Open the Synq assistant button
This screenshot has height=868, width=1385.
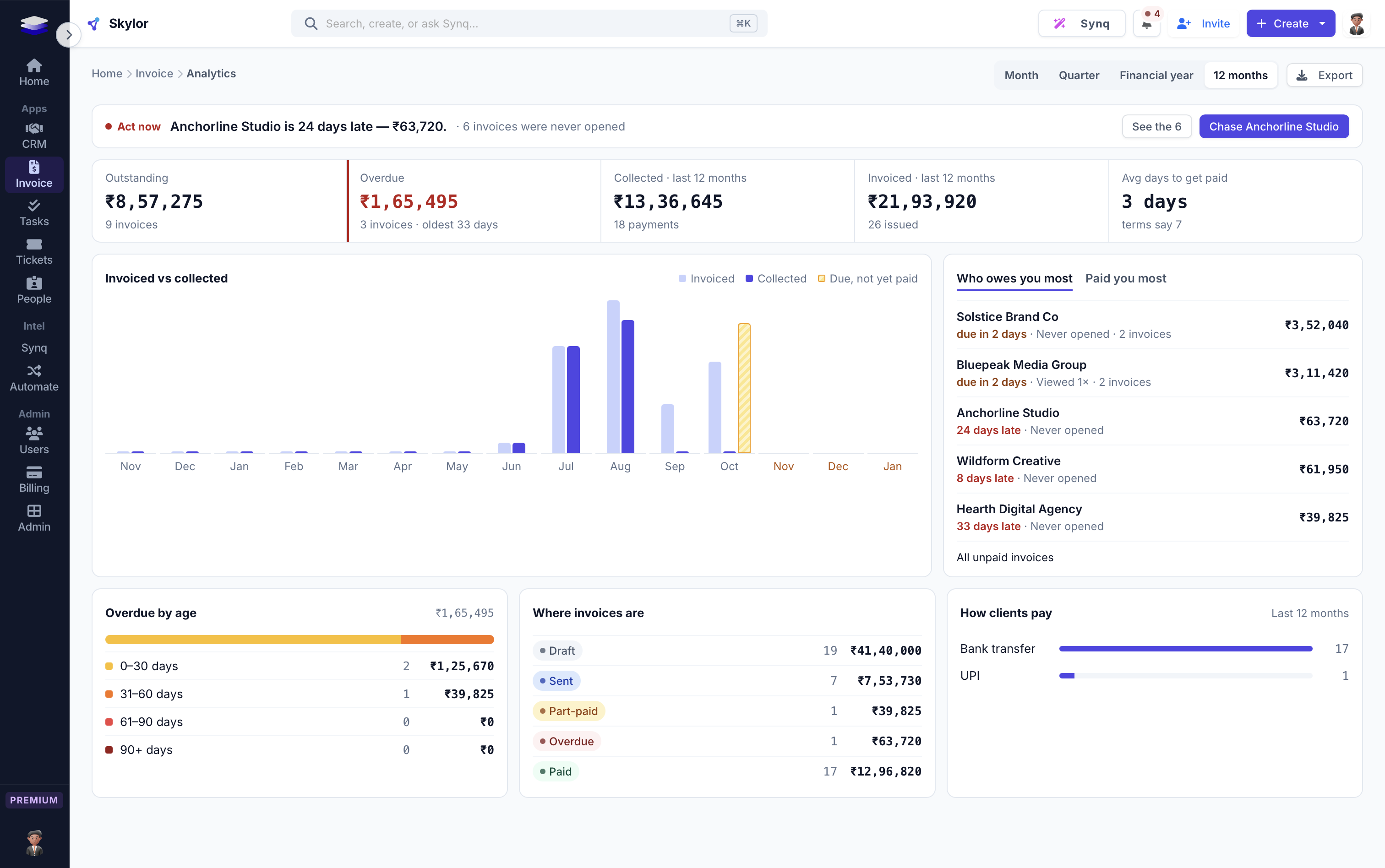click(1081, 23)
